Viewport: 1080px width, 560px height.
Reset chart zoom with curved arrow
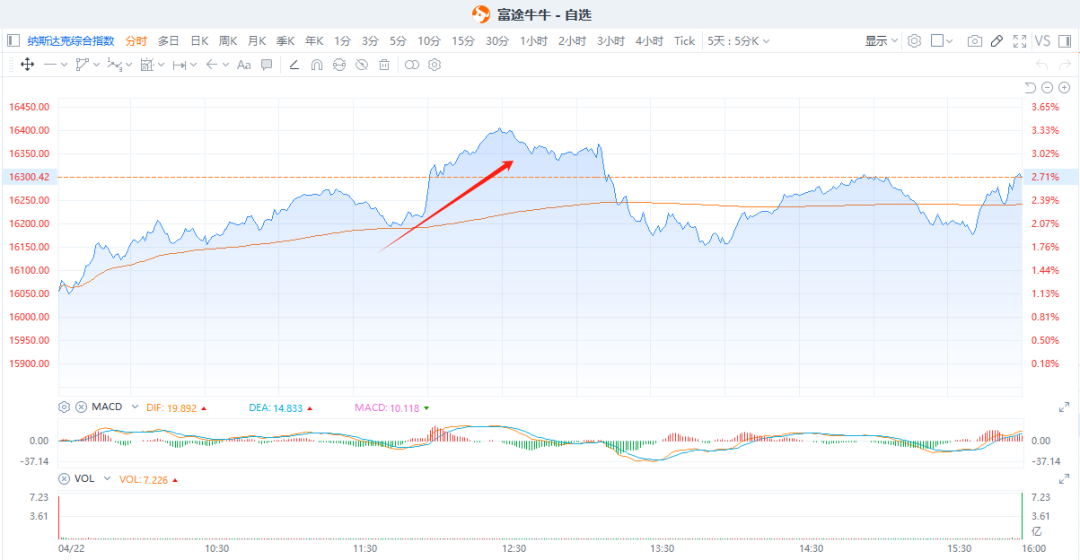click(x=1030, y=87)
